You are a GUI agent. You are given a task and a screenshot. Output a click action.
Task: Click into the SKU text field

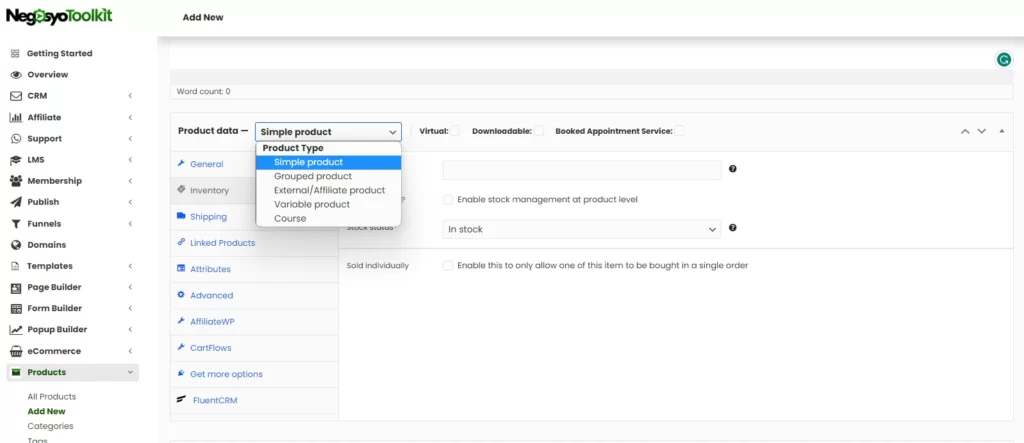pos(582,170)
